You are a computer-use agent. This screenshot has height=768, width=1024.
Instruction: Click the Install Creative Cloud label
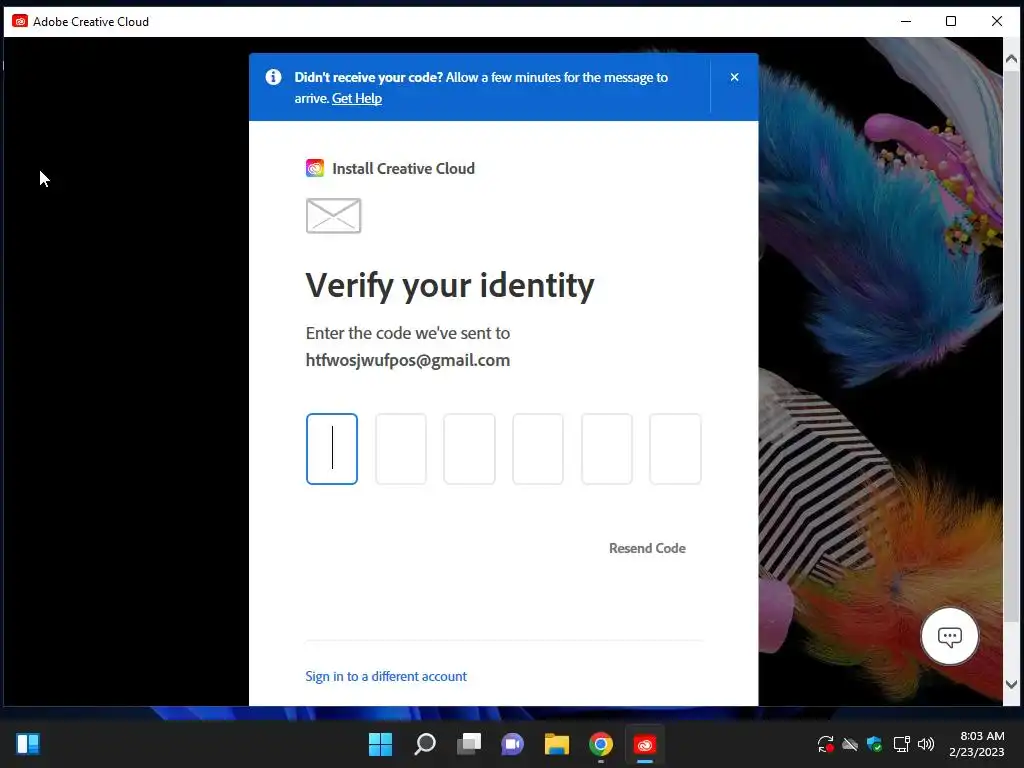pyautogui.click(x=404, y=168)
